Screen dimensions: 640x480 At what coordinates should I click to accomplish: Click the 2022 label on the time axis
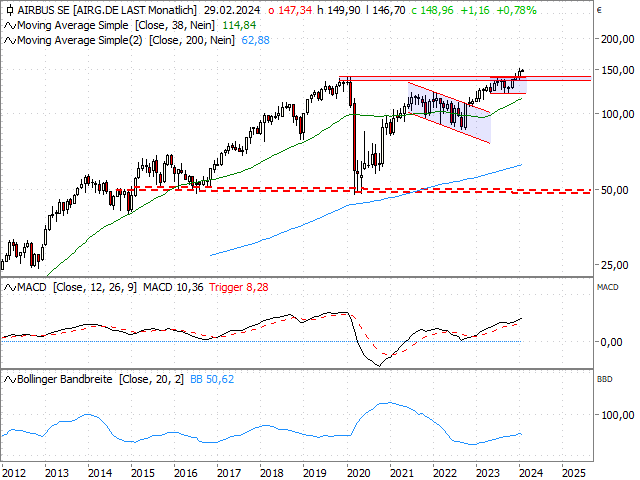click(x=445, y=473)
